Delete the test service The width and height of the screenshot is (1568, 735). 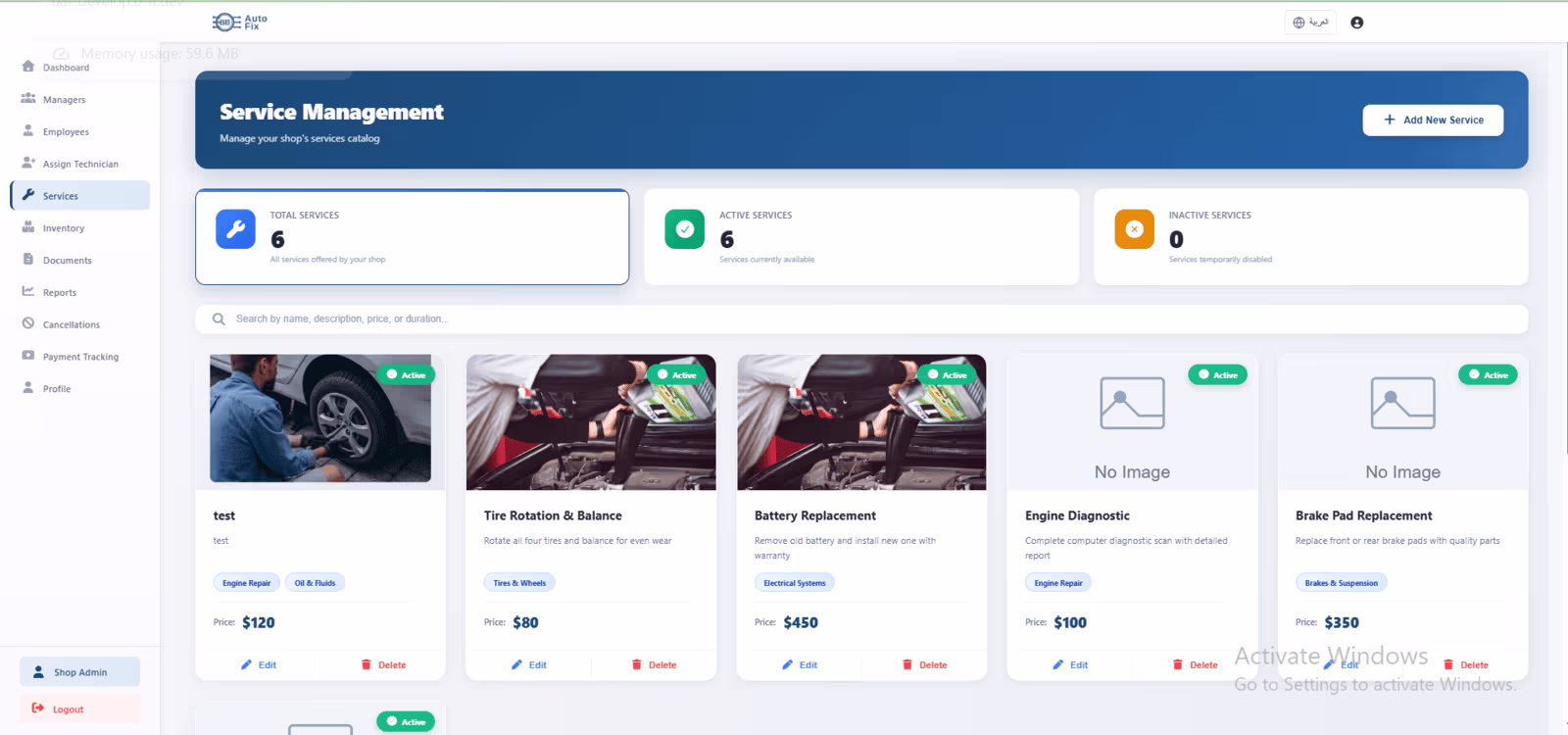(383, 664)
